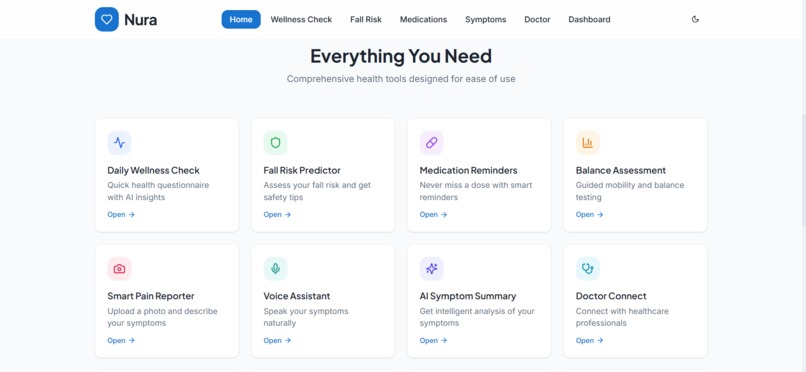The height and width of the screenshot is (372, 806).
Task: Click the Smart Pain Reporter card title
Action: [x=151, y=296]
